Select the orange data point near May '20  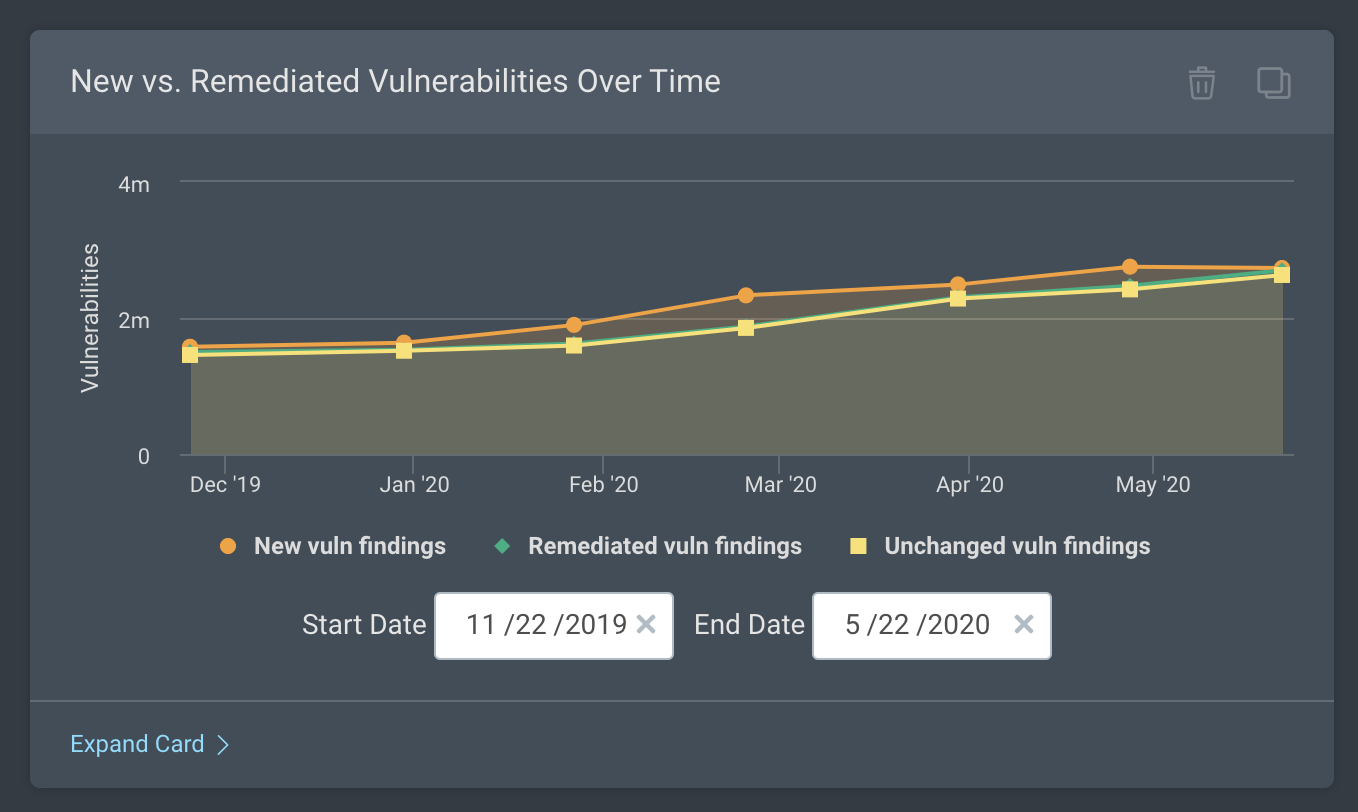pyautogui.click(x=1130, y=267)
